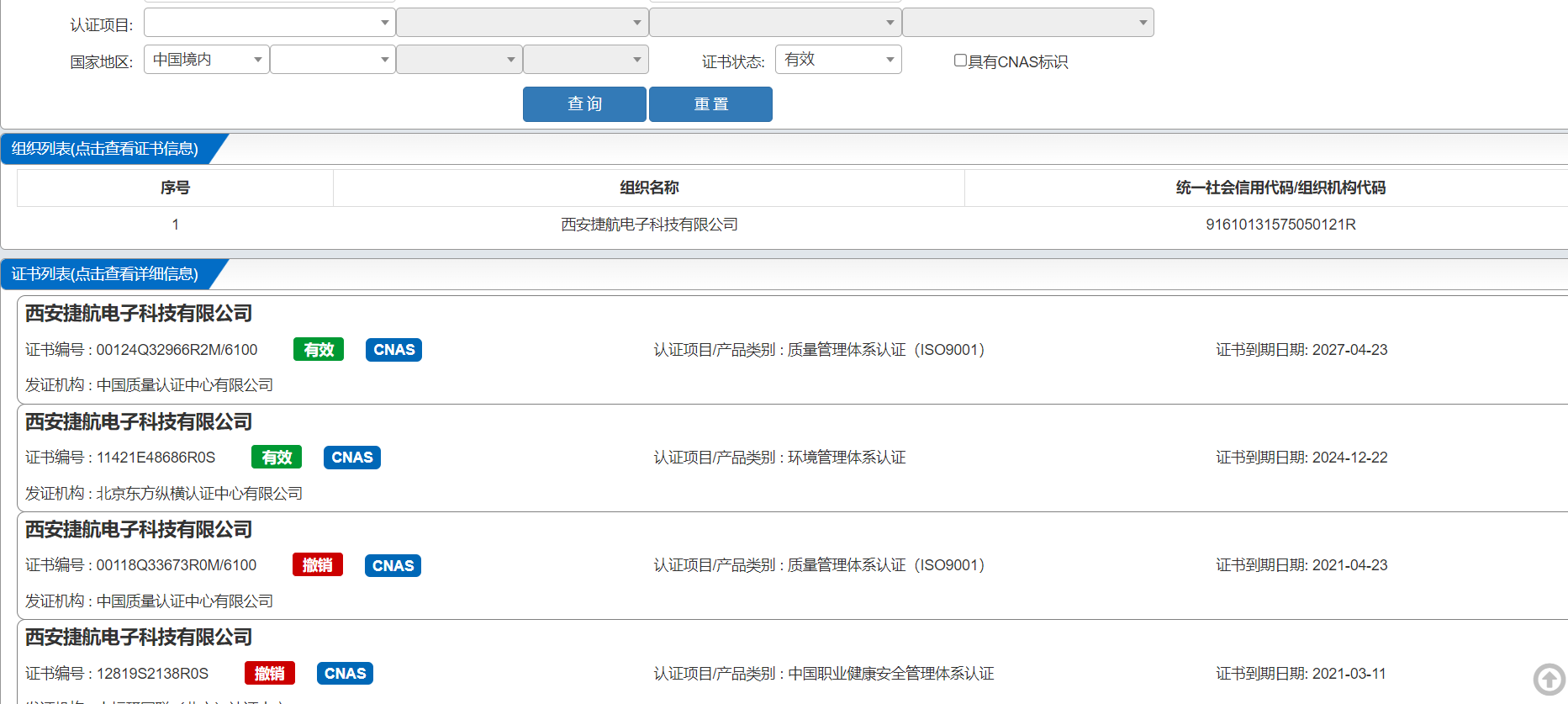1568x704 pixels.
Task: Click CNAS badge on certificate 11421E48686R0S
Action: click(351, 458)
